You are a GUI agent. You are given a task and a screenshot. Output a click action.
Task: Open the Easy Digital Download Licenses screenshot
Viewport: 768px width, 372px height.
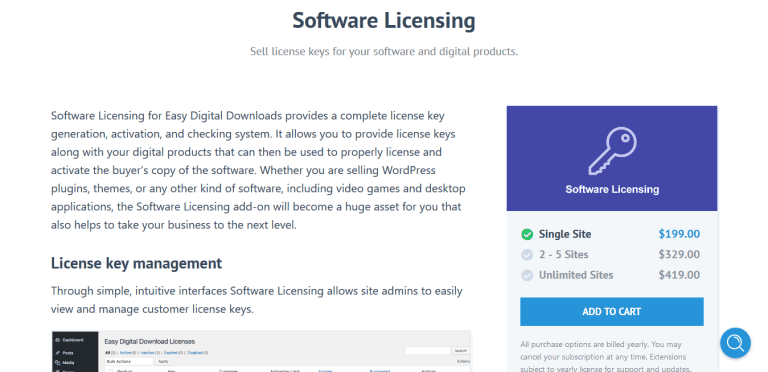coord(261,351)
